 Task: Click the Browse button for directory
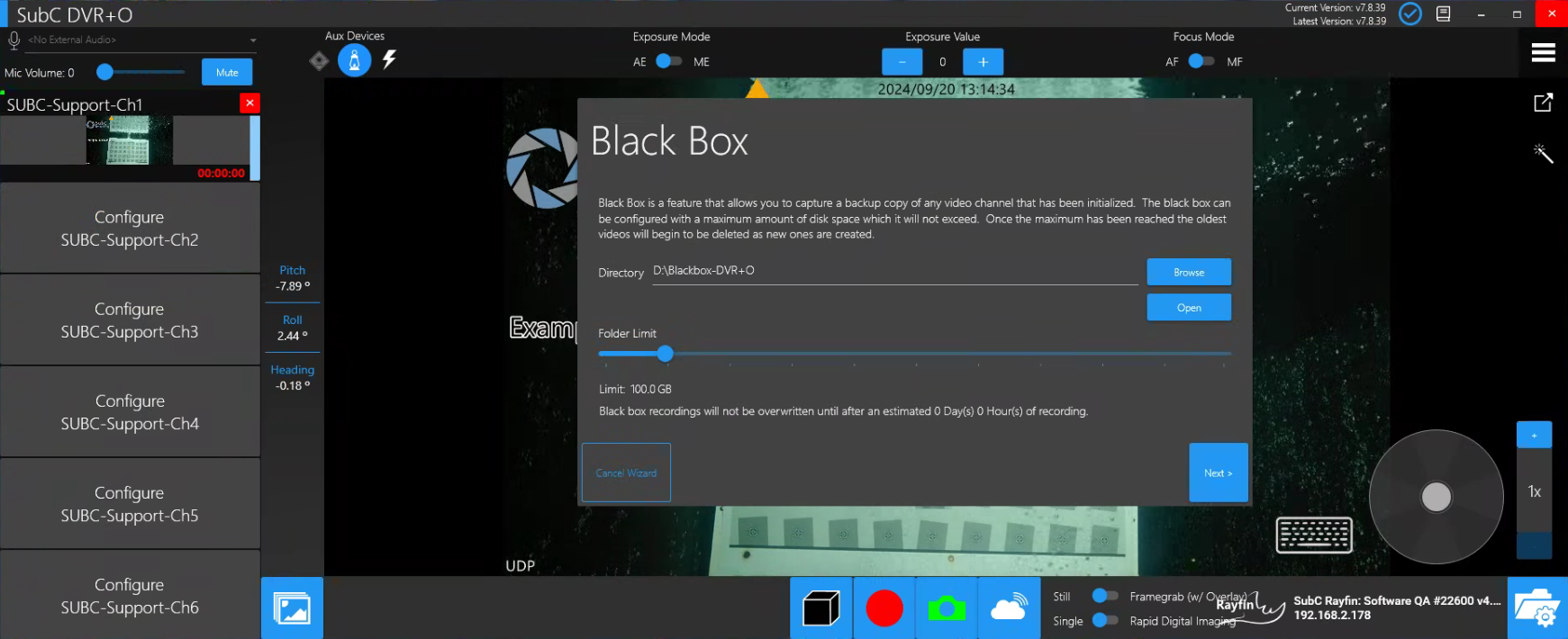pyautogui.click(x=1188, y=272)
